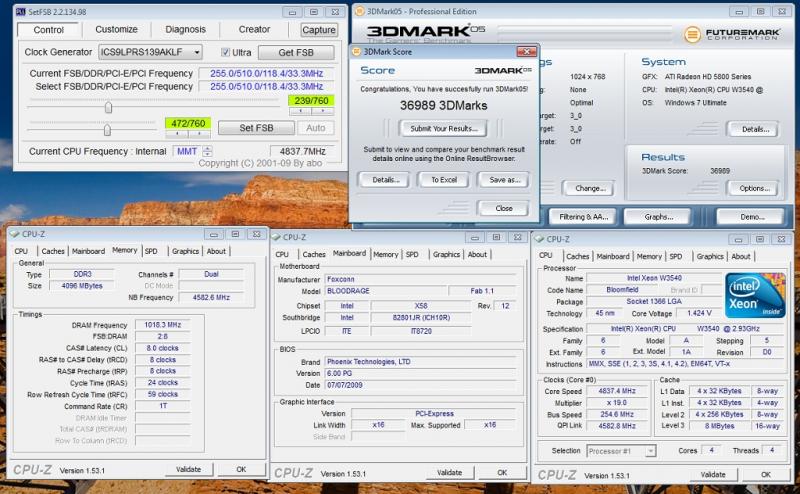Click the Get FSB button
This screenshot has width=800, height=494.
pos(296,53)
